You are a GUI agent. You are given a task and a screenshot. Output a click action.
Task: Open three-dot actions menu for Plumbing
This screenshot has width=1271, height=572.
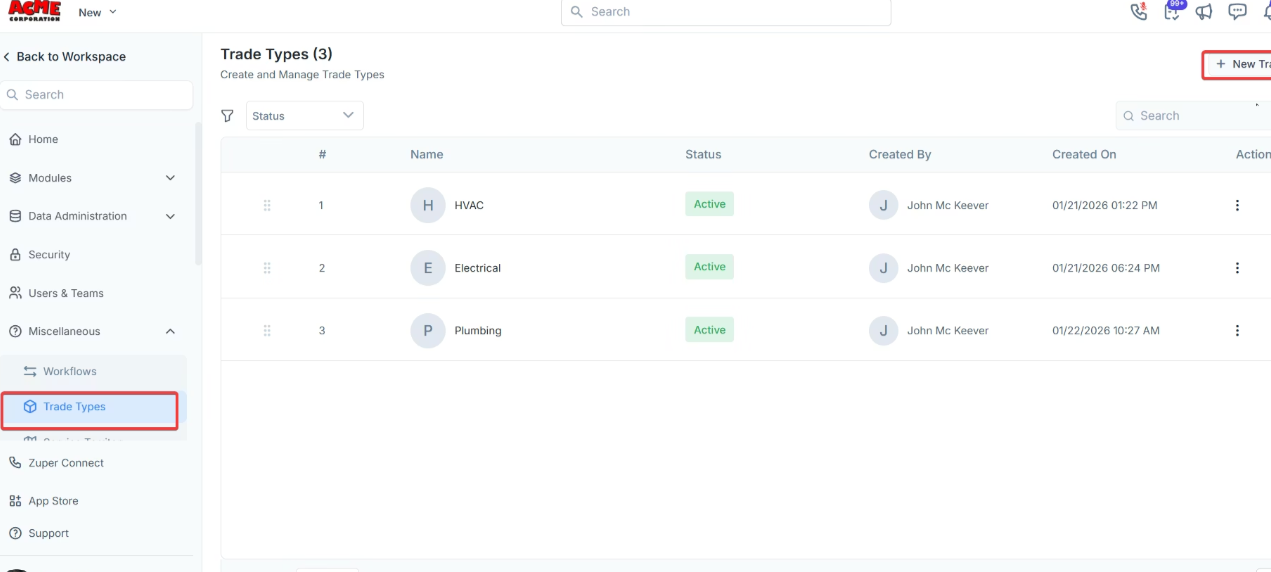(x=1237, y=331)
